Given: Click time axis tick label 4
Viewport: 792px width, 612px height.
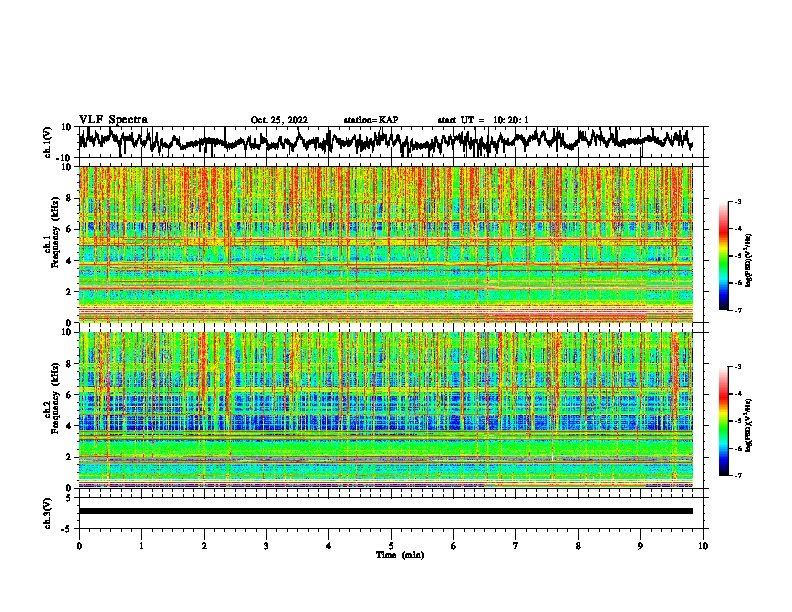Looking at the screenshot, I should [x=329, y=546].
